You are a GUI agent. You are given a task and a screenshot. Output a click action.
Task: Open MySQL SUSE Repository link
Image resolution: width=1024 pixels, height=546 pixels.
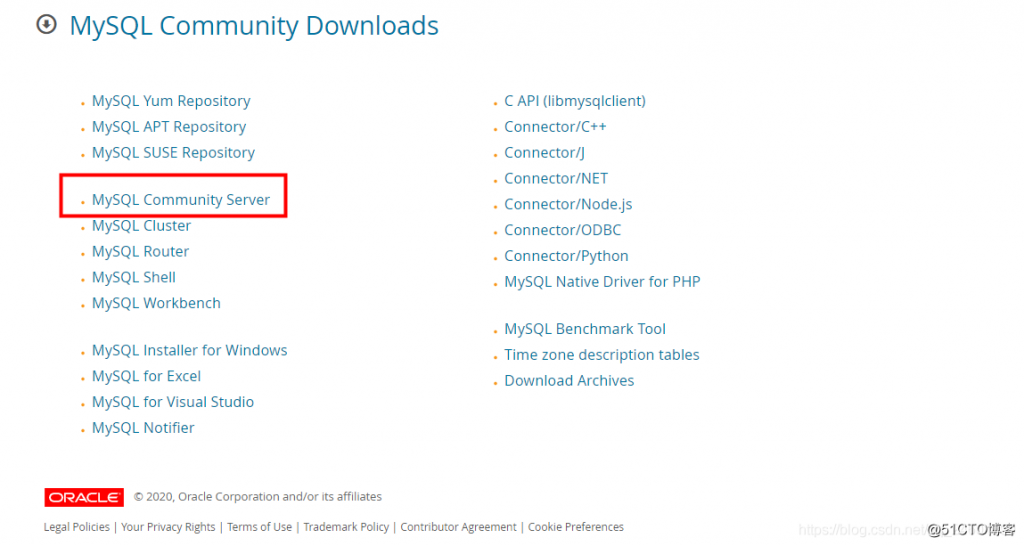tap(173, 153)
